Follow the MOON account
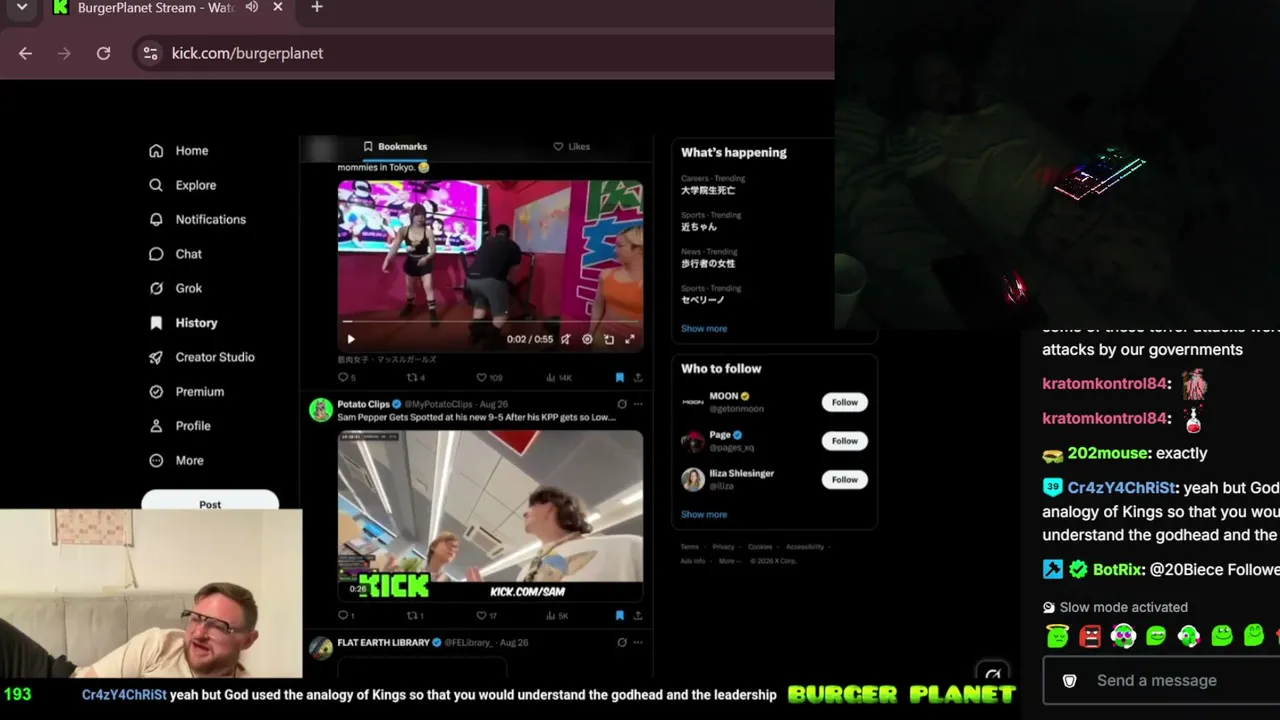The width and height of the screenshot is (1280, 720). click(845, 402)
